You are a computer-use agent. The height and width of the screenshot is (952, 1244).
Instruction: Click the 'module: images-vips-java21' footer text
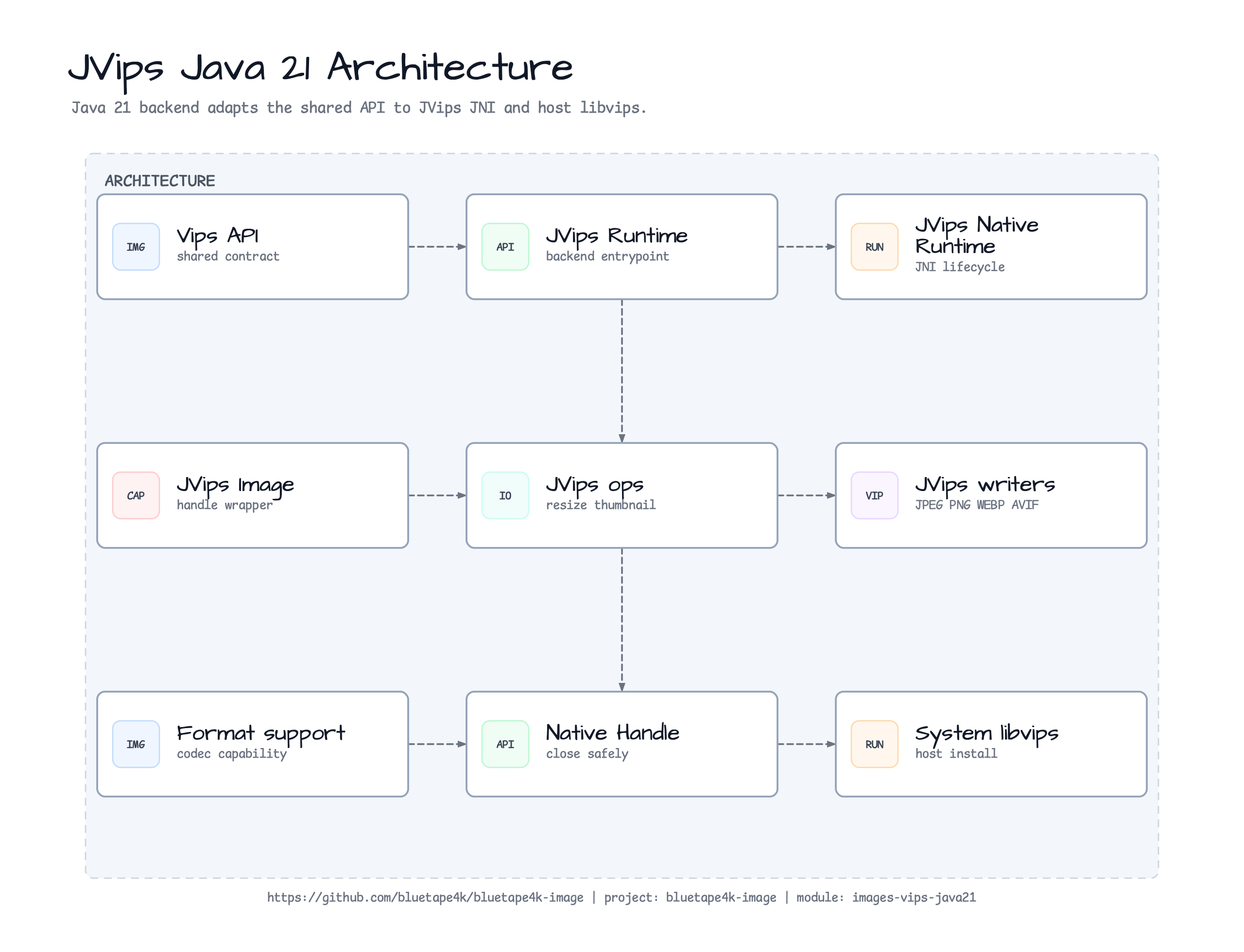[886, 898]
